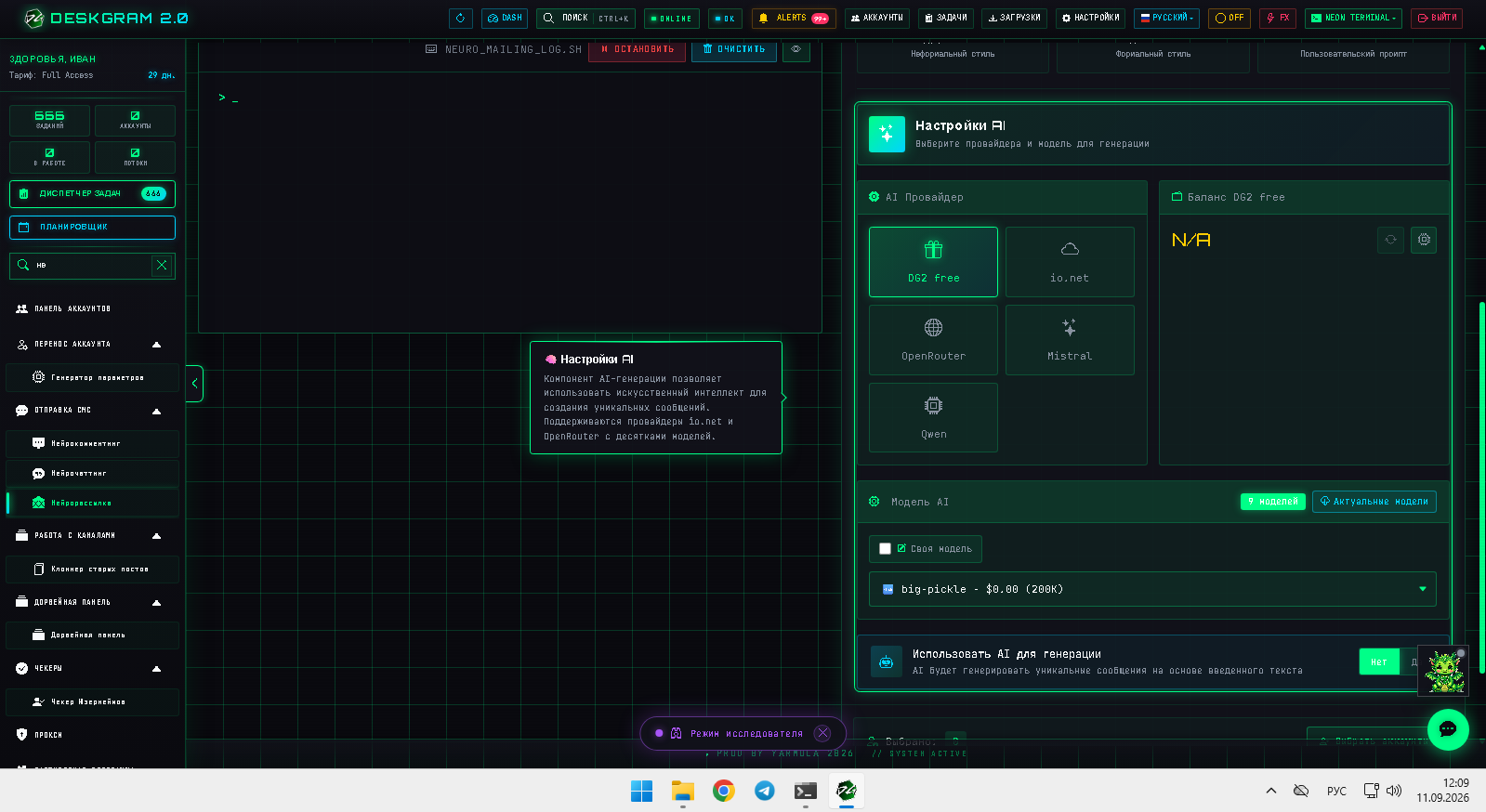Screen dimensions: 1486x812
Task: Open the Русский language dropdown
Action: [x=1166, y=18]
